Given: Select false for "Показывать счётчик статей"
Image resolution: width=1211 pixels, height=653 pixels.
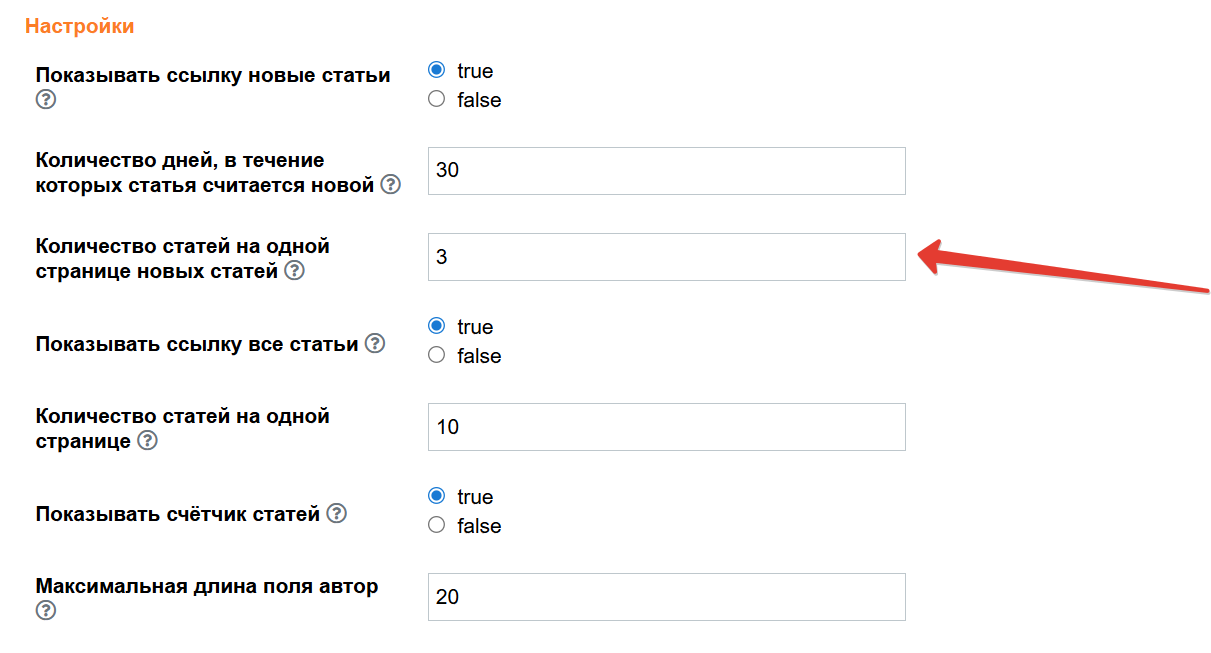Looking at the screenshot, I should tap(436, 526).
